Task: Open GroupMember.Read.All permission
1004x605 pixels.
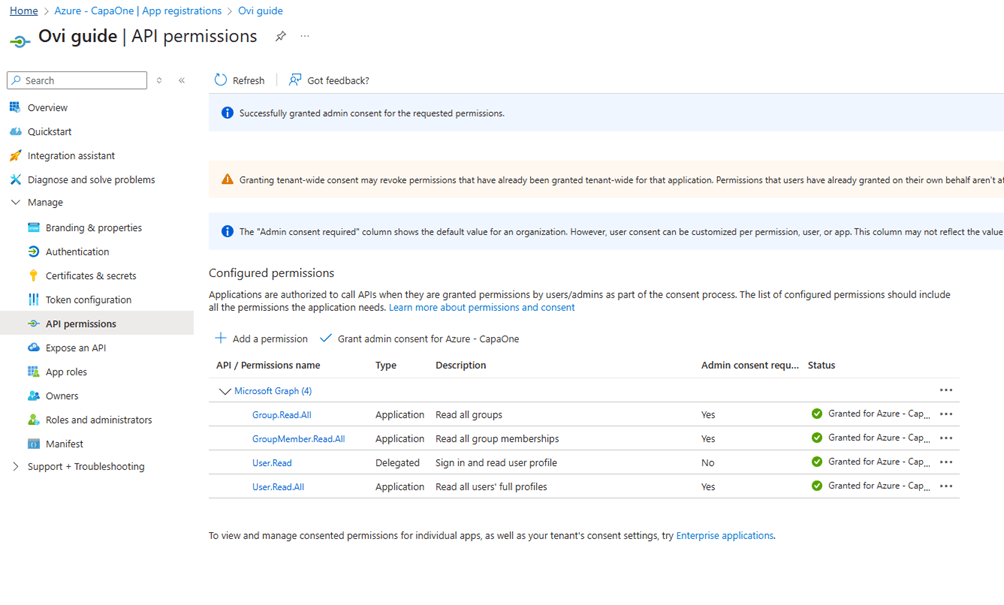Action: [x=298, y=439]
